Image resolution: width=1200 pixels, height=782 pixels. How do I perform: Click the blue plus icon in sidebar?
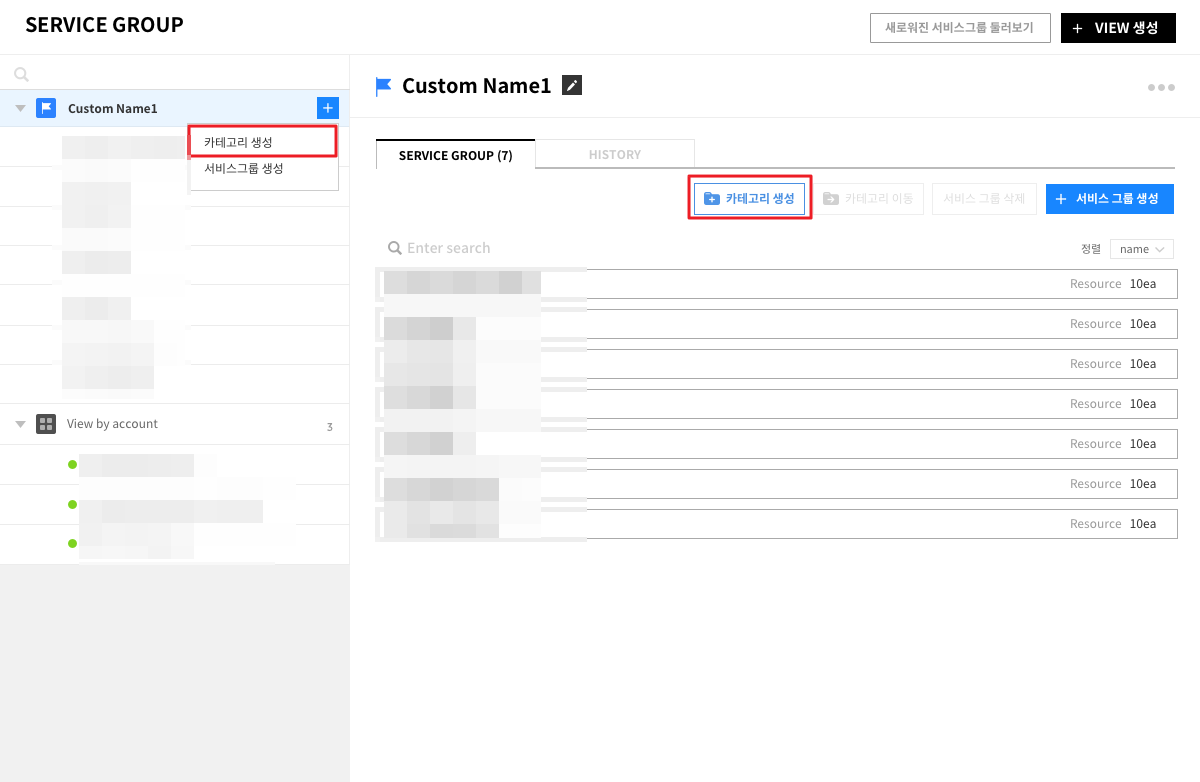tap(327, 108)
